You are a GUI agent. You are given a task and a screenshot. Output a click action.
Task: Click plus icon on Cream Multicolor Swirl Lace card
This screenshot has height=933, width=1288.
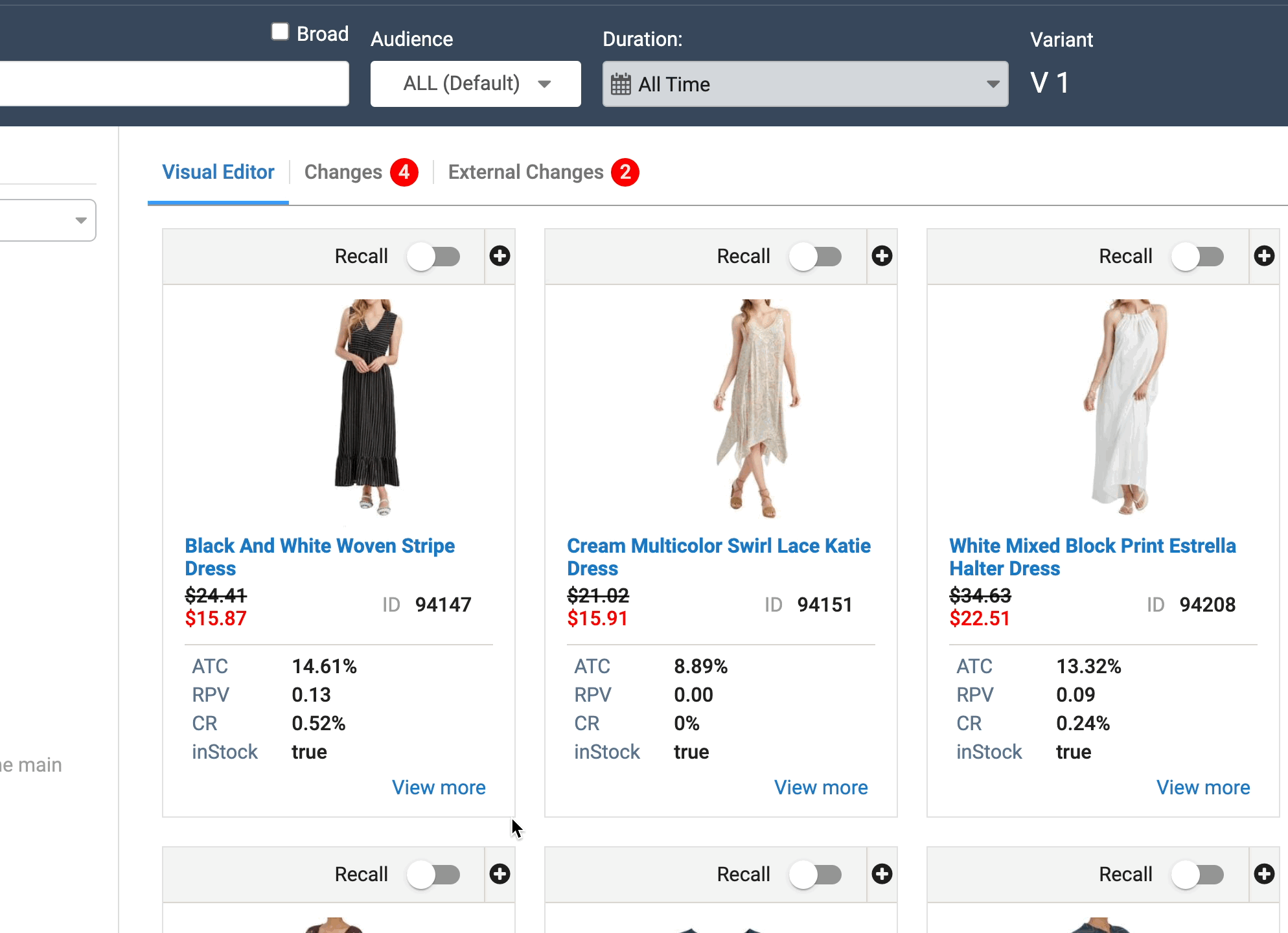(x=882, y=256)
